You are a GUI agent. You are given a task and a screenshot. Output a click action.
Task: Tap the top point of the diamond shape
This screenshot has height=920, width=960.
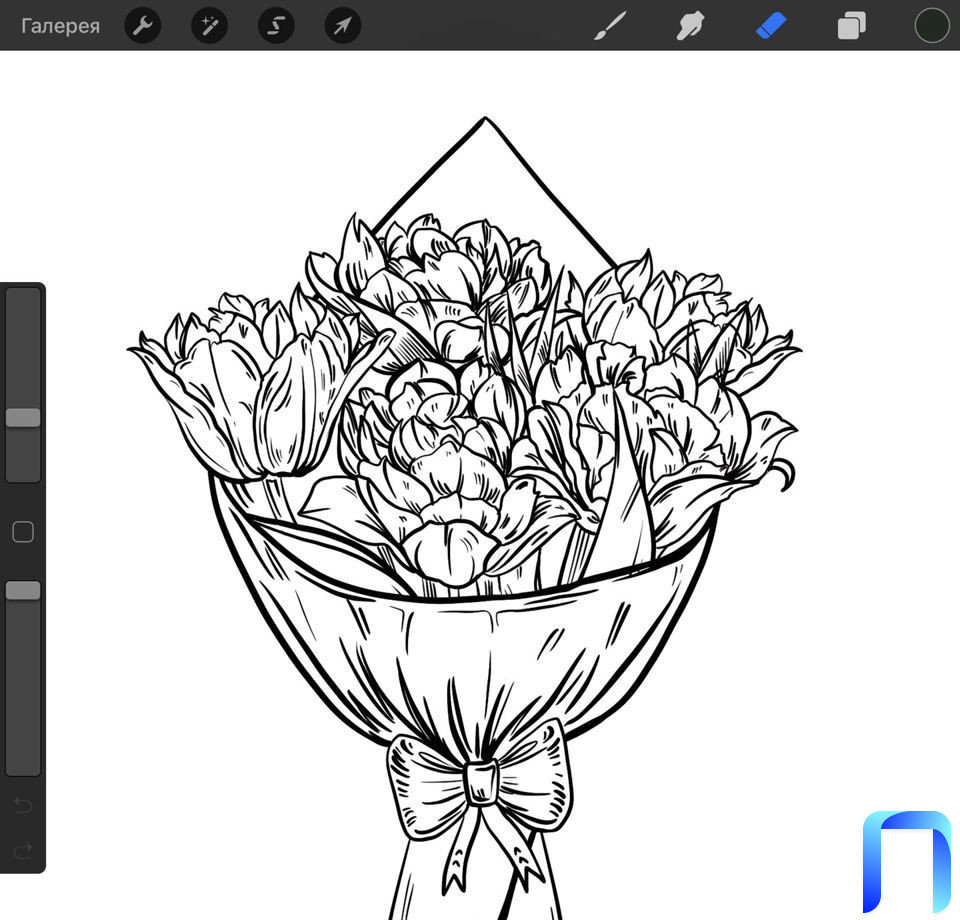[486, 119]
